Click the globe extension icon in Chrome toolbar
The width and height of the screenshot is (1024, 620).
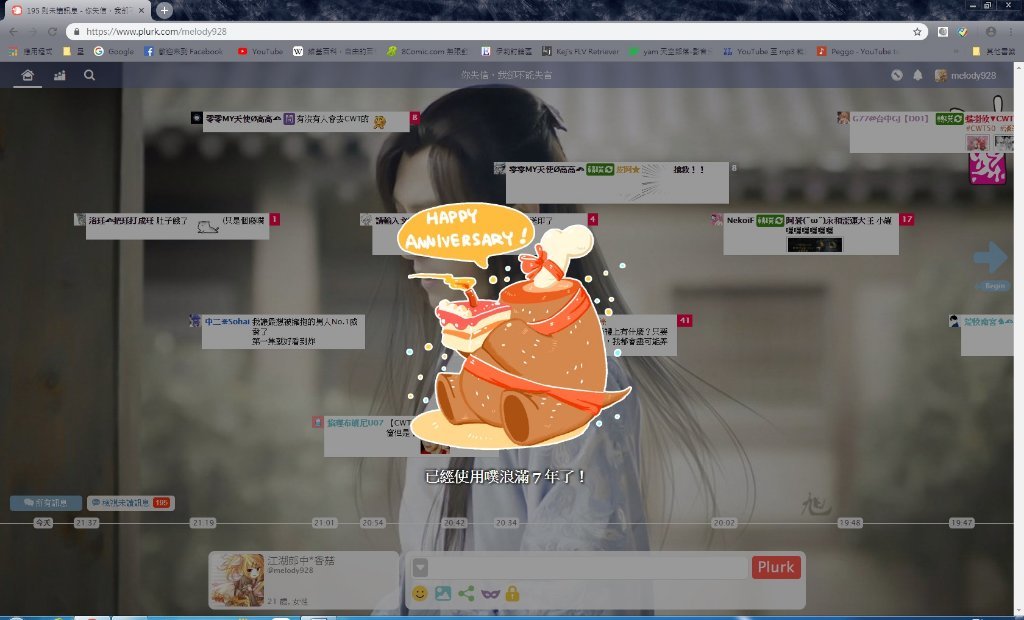tap(942, 31)
